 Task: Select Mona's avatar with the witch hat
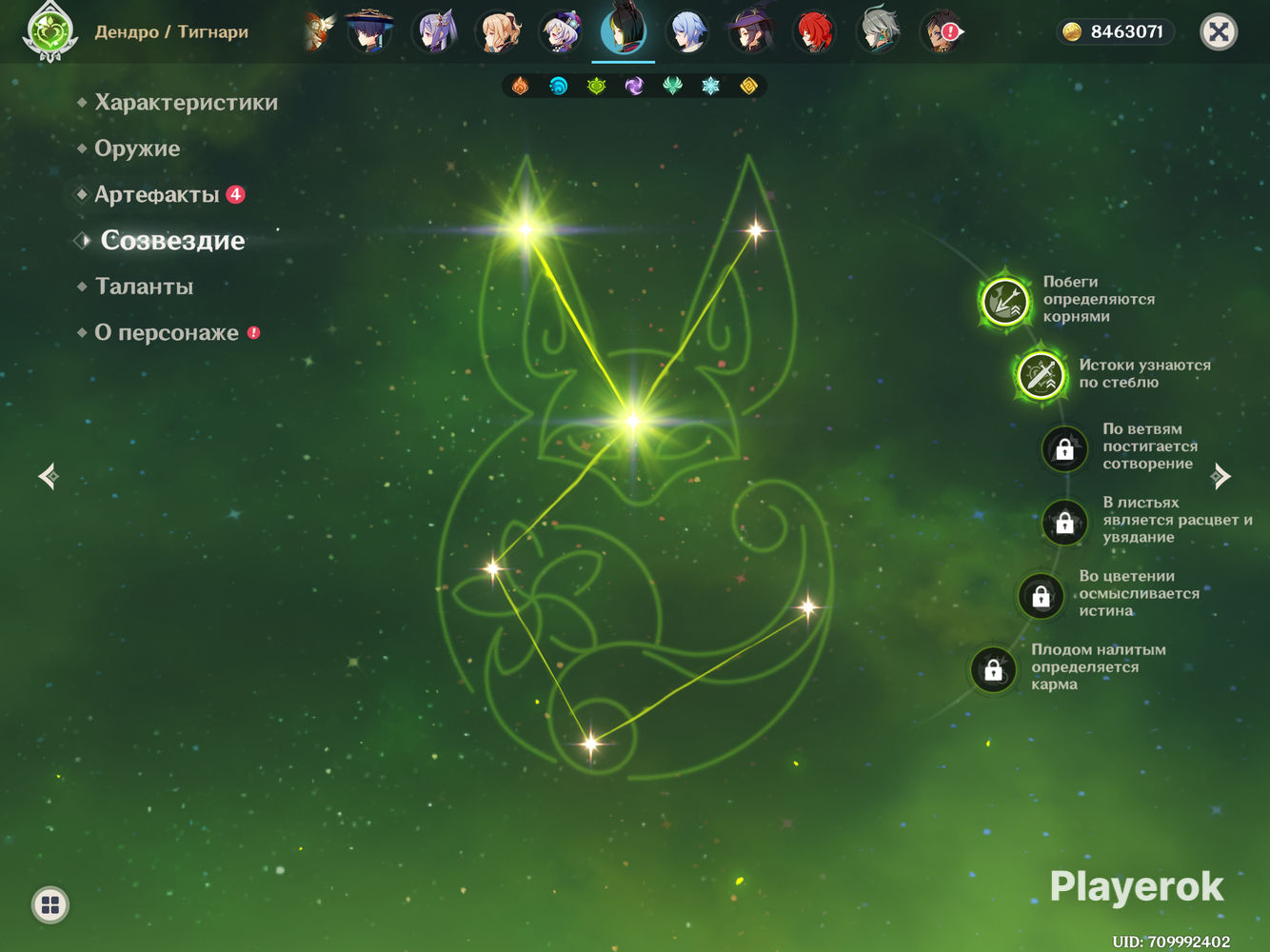(751, 31)
